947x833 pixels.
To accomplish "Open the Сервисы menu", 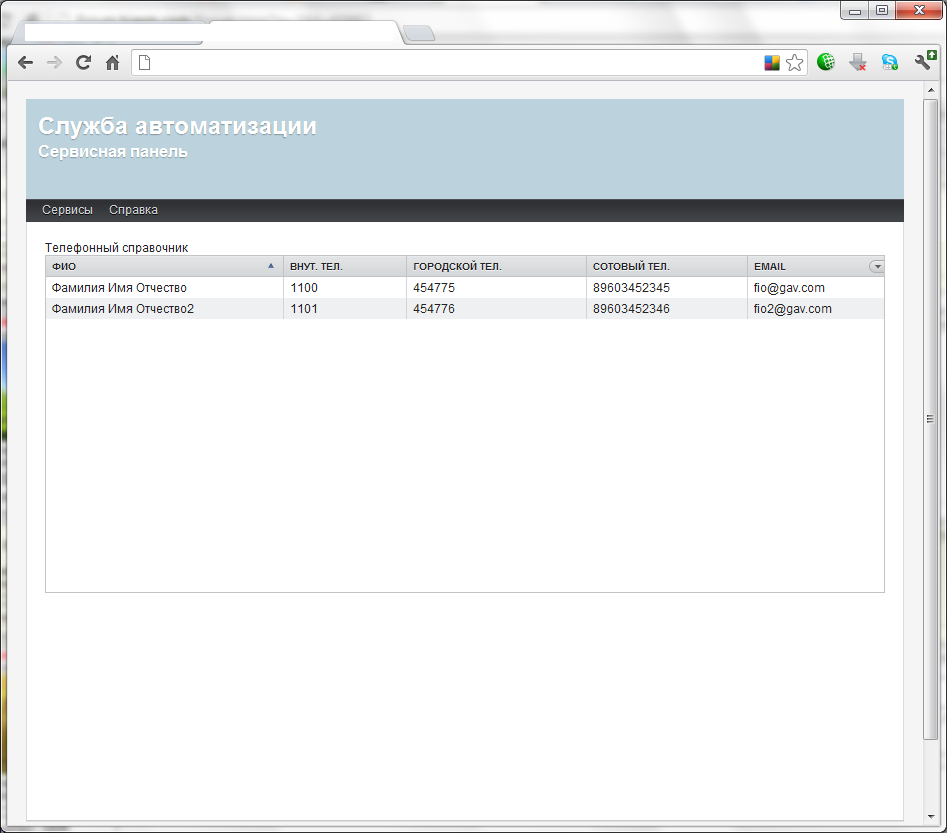I will point(67,210).
